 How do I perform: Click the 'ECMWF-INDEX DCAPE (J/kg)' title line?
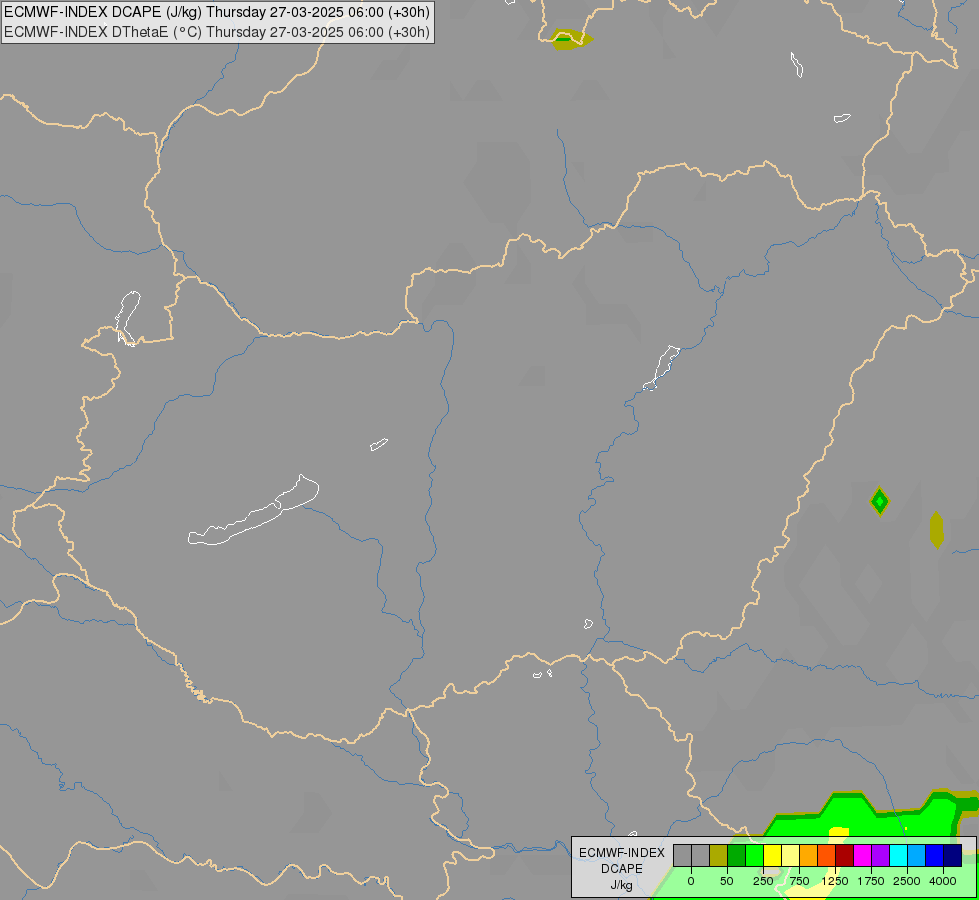click(217, 12)
